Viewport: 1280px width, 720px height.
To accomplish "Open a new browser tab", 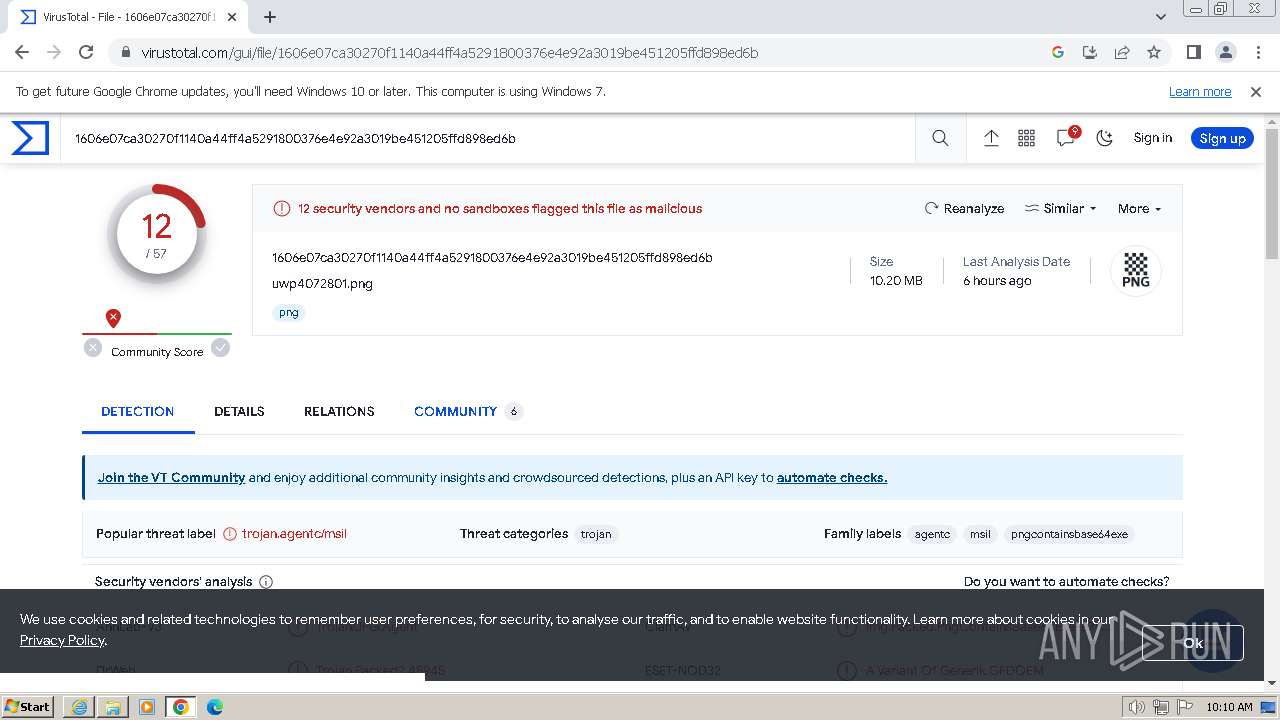I will pos(270,17).
